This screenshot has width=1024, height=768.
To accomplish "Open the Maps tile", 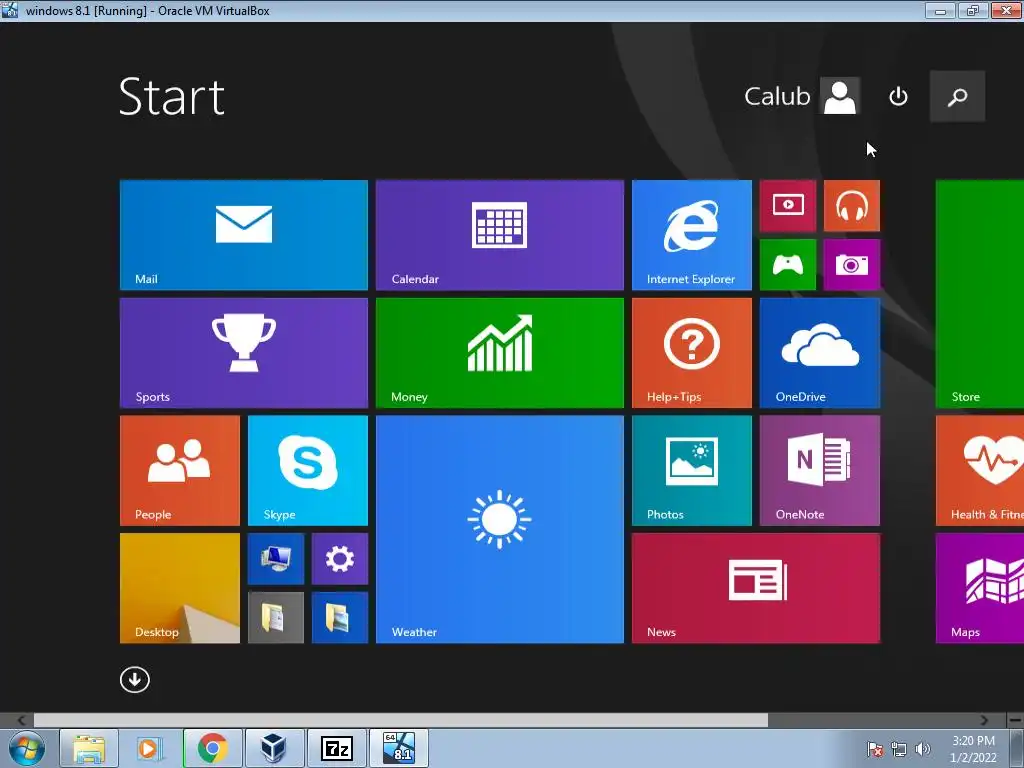I will [980, 588].
